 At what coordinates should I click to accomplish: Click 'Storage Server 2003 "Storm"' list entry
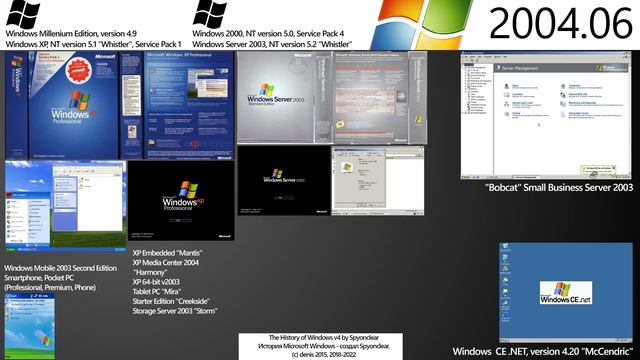(x=175, y=311)
